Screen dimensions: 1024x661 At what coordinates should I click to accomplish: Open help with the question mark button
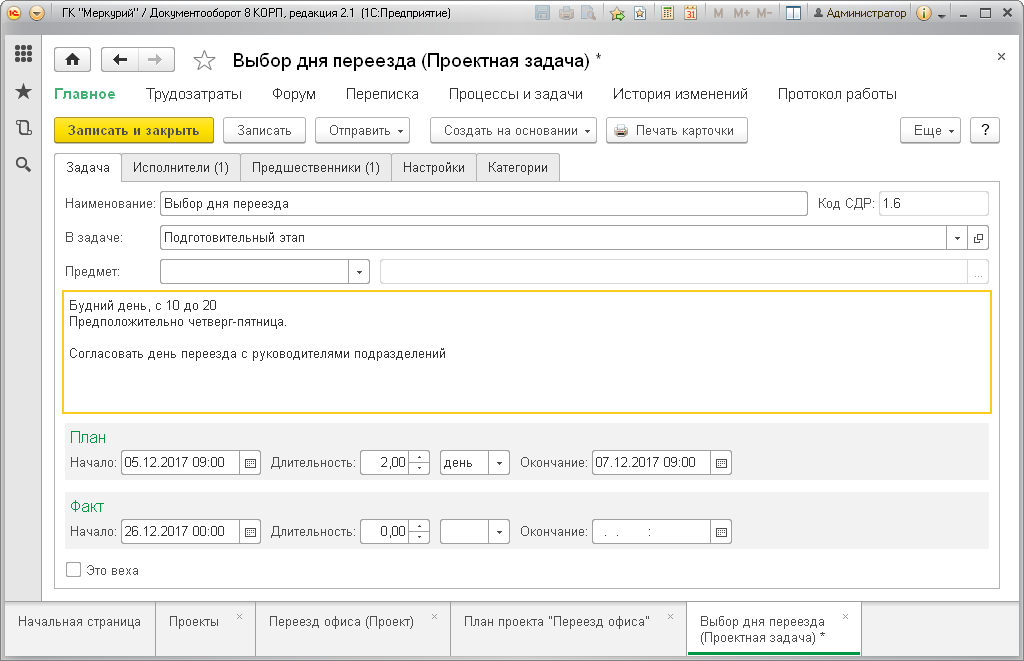pyautogui.click(x=985, y=131)
